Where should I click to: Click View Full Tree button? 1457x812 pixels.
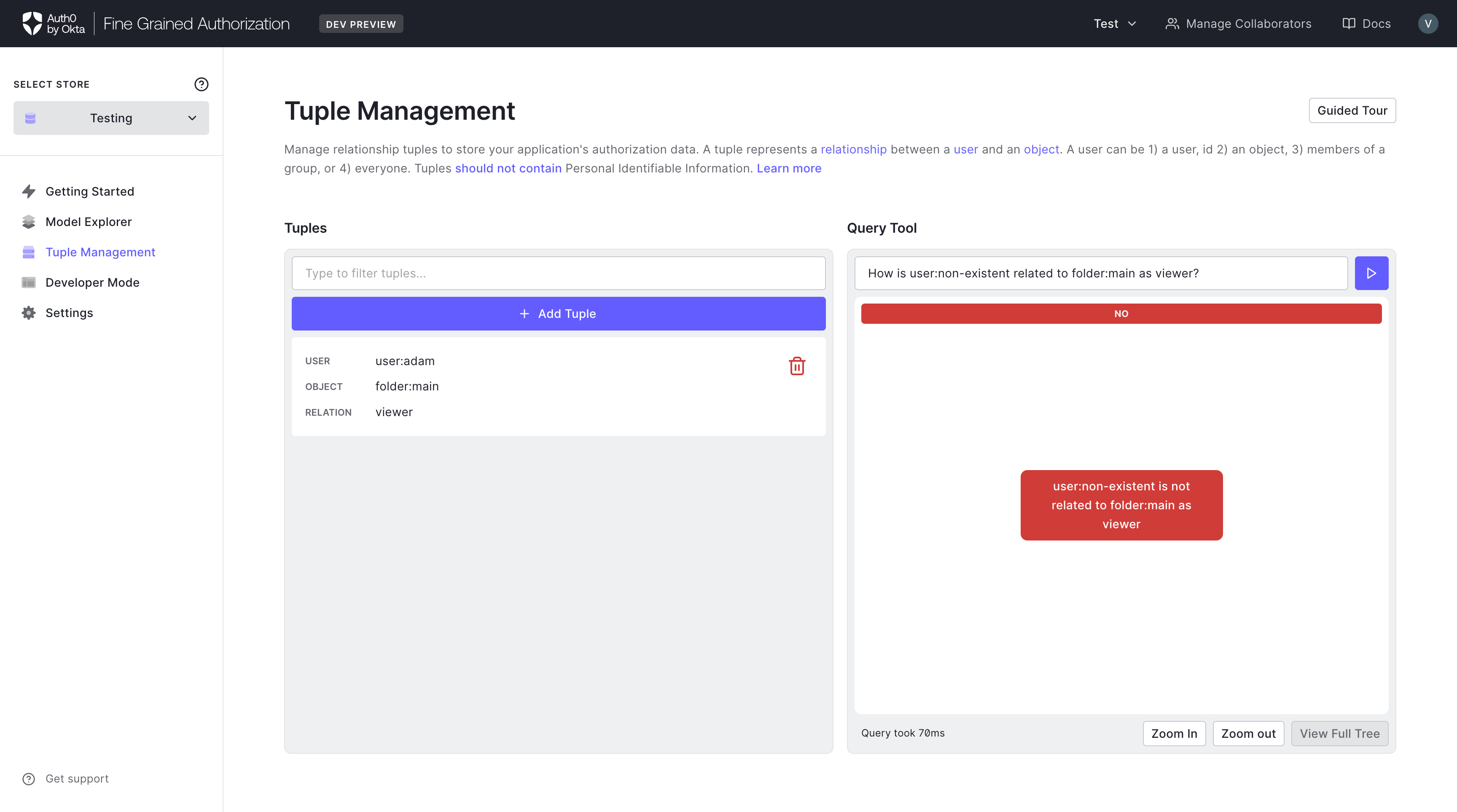point(1339,734)
